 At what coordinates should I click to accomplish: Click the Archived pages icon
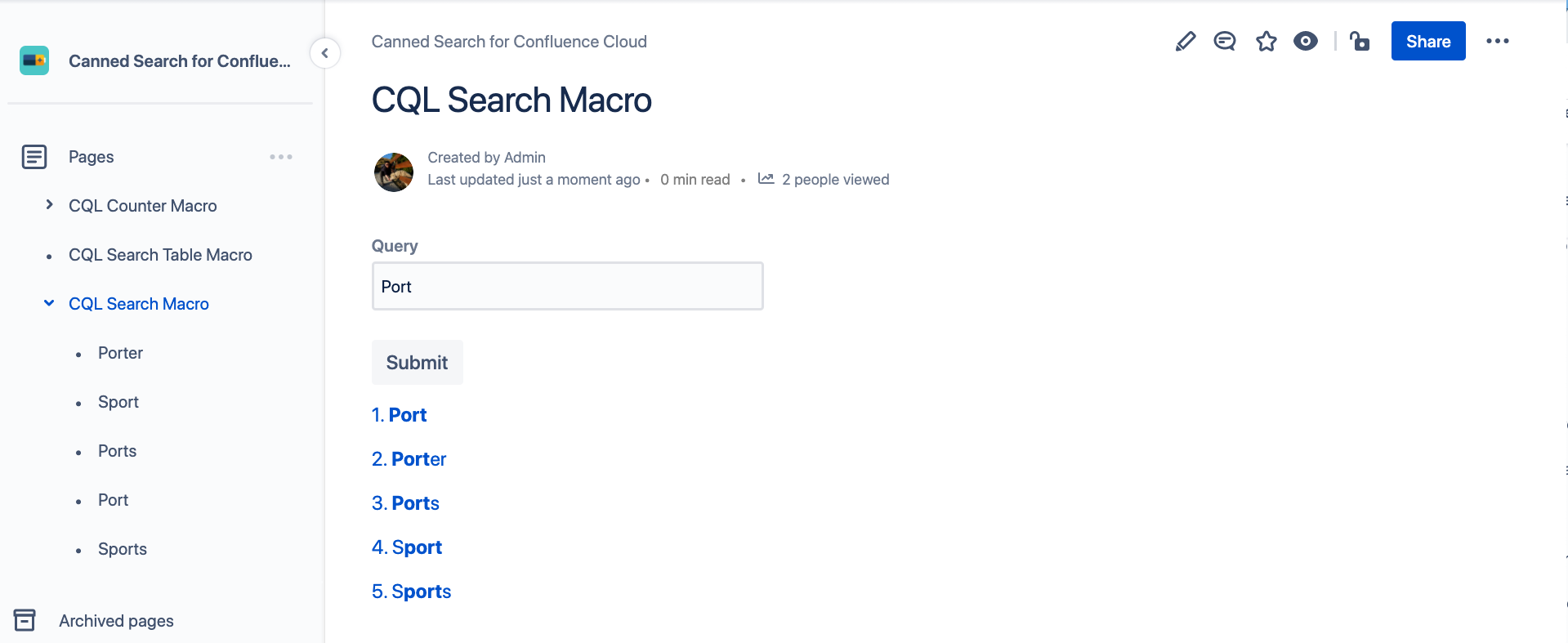25,620
